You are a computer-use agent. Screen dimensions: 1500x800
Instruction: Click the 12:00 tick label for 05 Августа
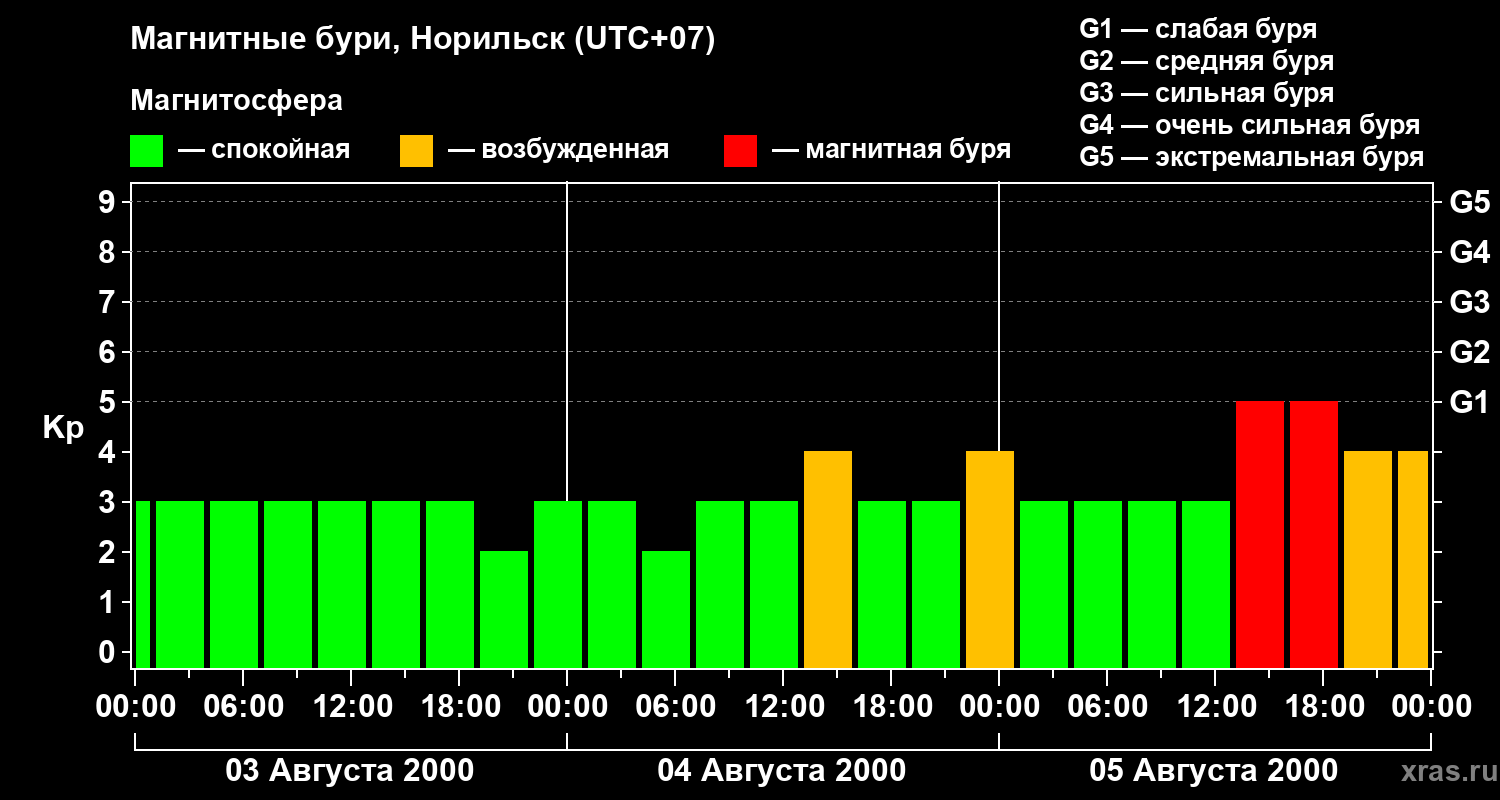1215,706
